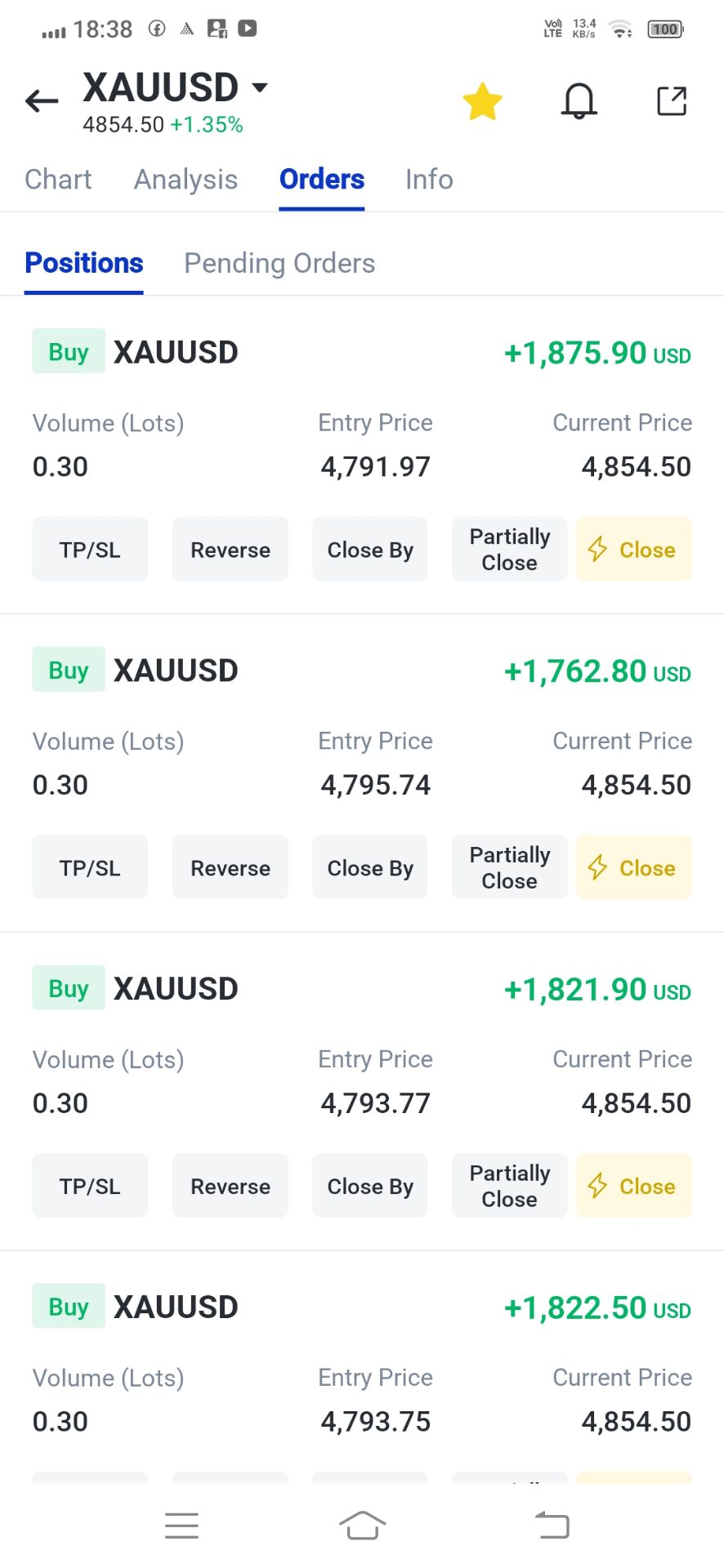
Task: Tap the back arrow icon
Action: coord(42,101)
